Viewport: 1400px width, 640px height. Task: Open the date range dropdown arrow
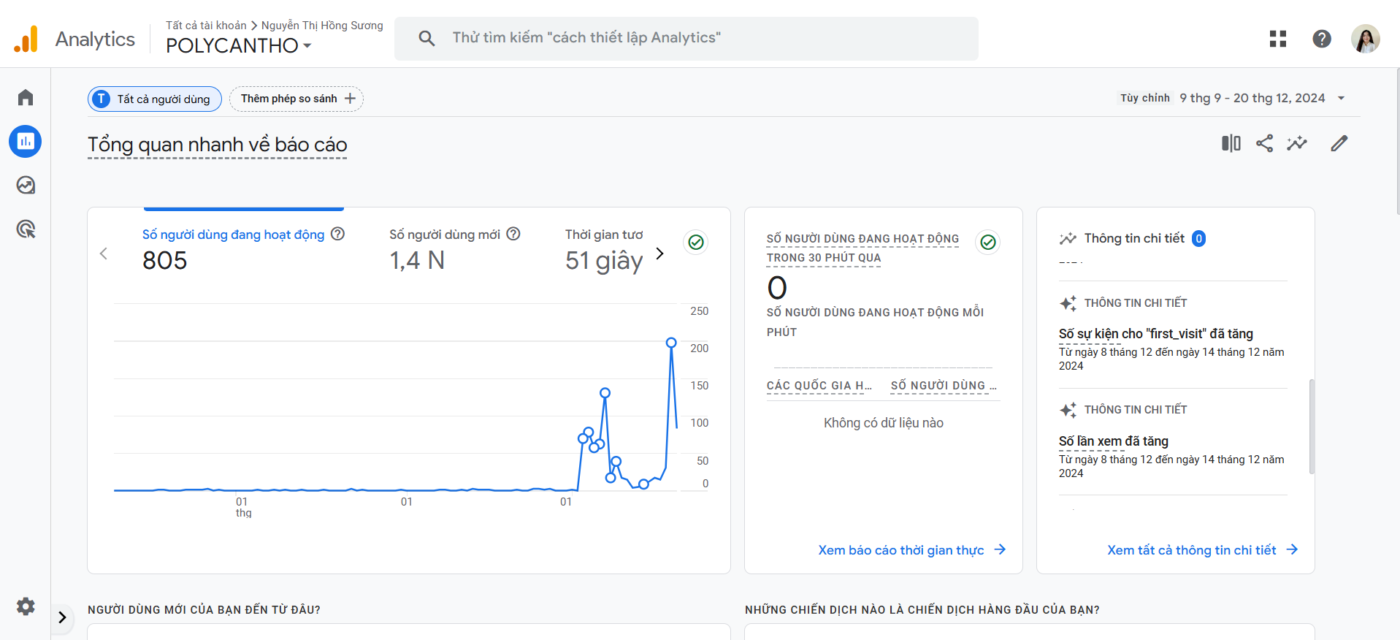coord(1341,98)
